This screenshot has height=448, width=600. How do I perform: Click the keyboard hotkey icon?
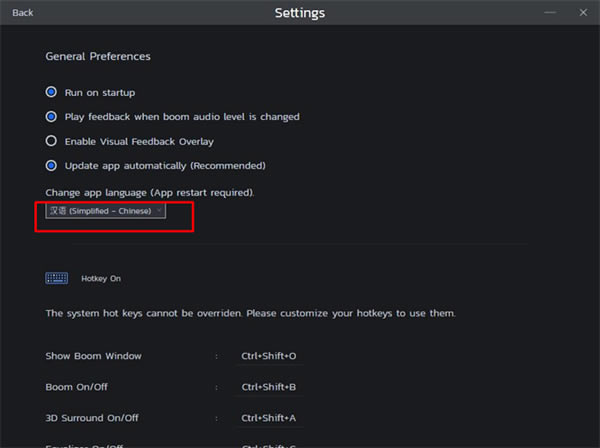(x=57, y=278)
